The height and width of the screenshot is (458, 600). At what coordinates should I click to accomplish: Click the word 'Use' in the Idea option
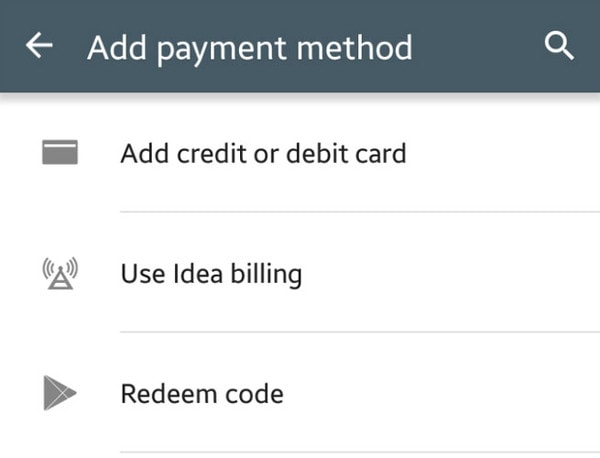click(x=143, y=274)
